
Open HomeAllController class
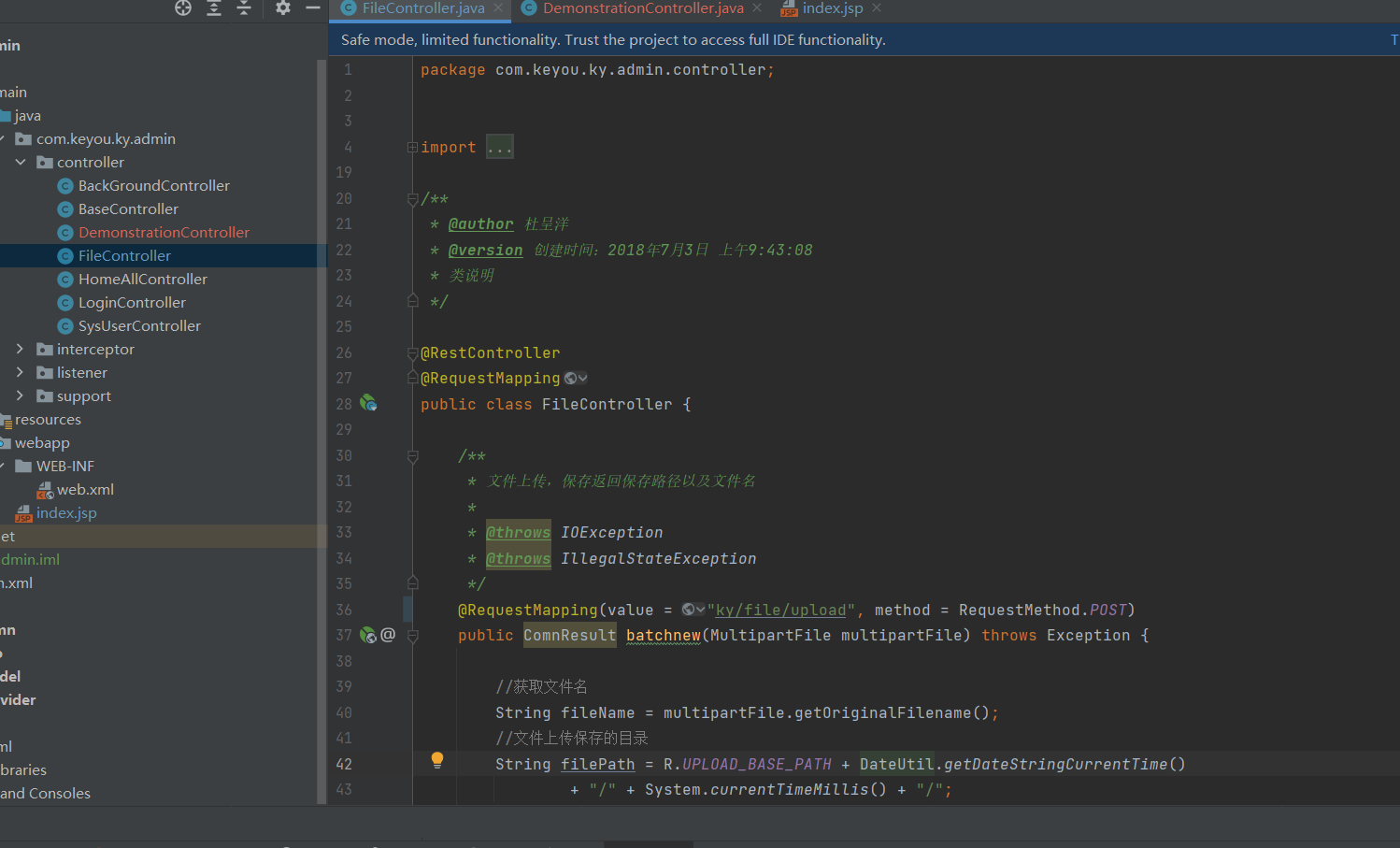[142, 279]
